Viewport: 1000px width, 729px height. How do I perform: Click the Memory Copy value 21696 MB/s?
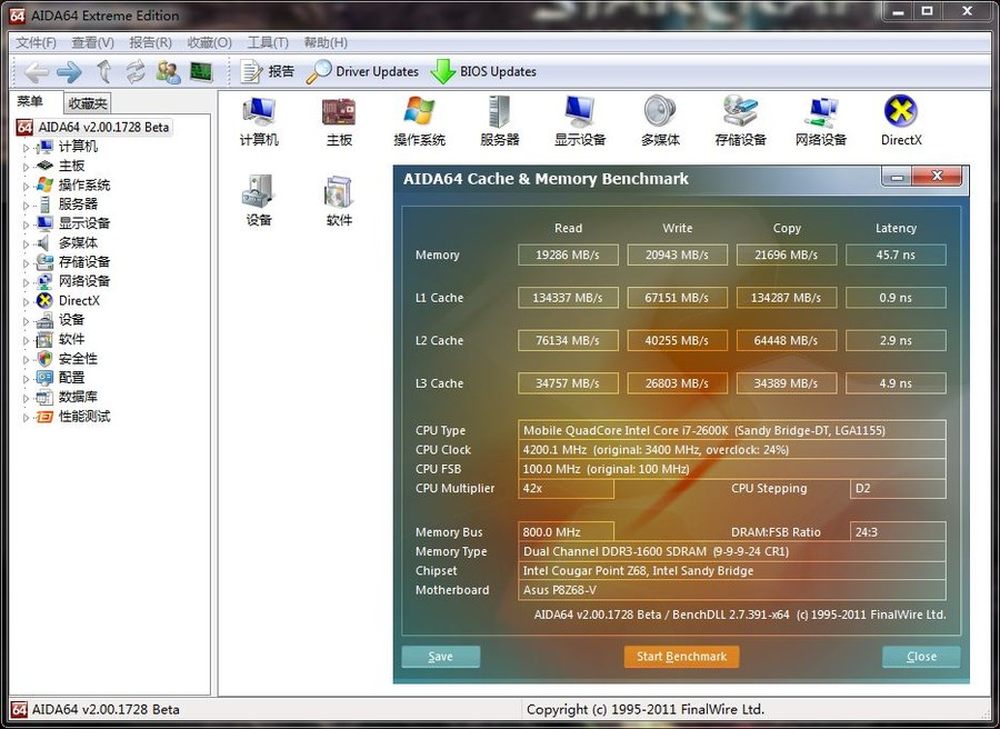(x=786, y=255)
